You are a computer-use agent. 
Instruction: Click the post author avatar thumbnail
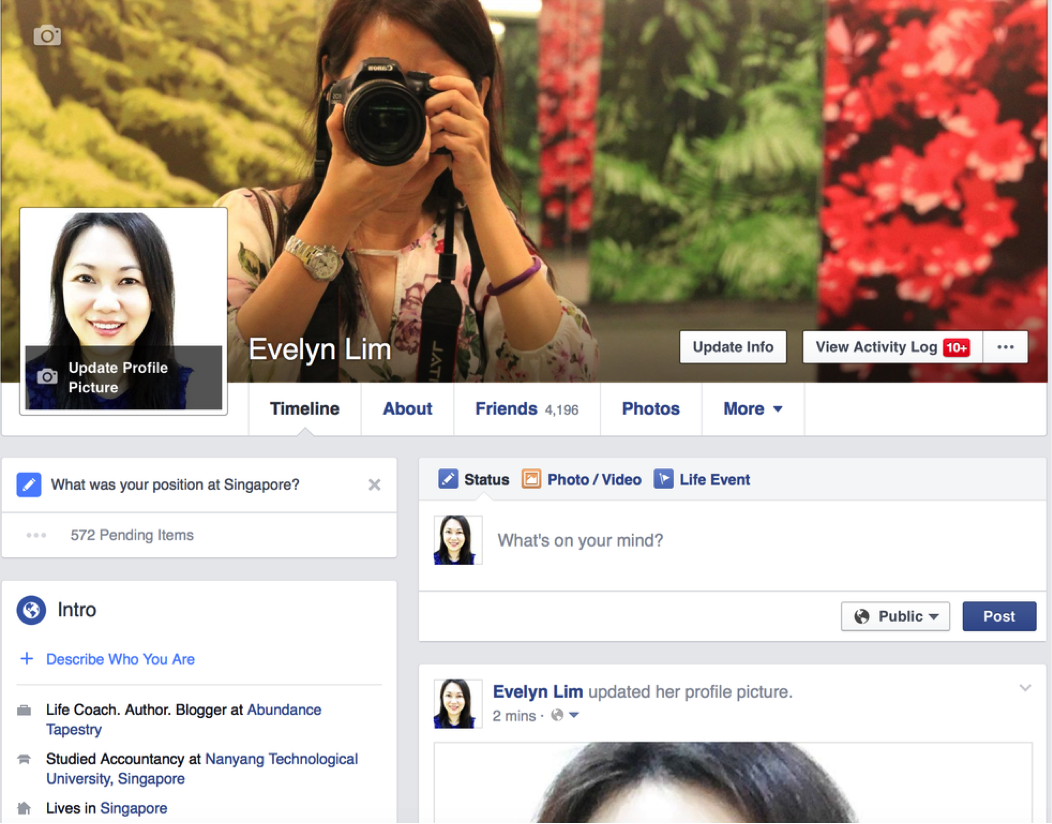coord(458,703)
